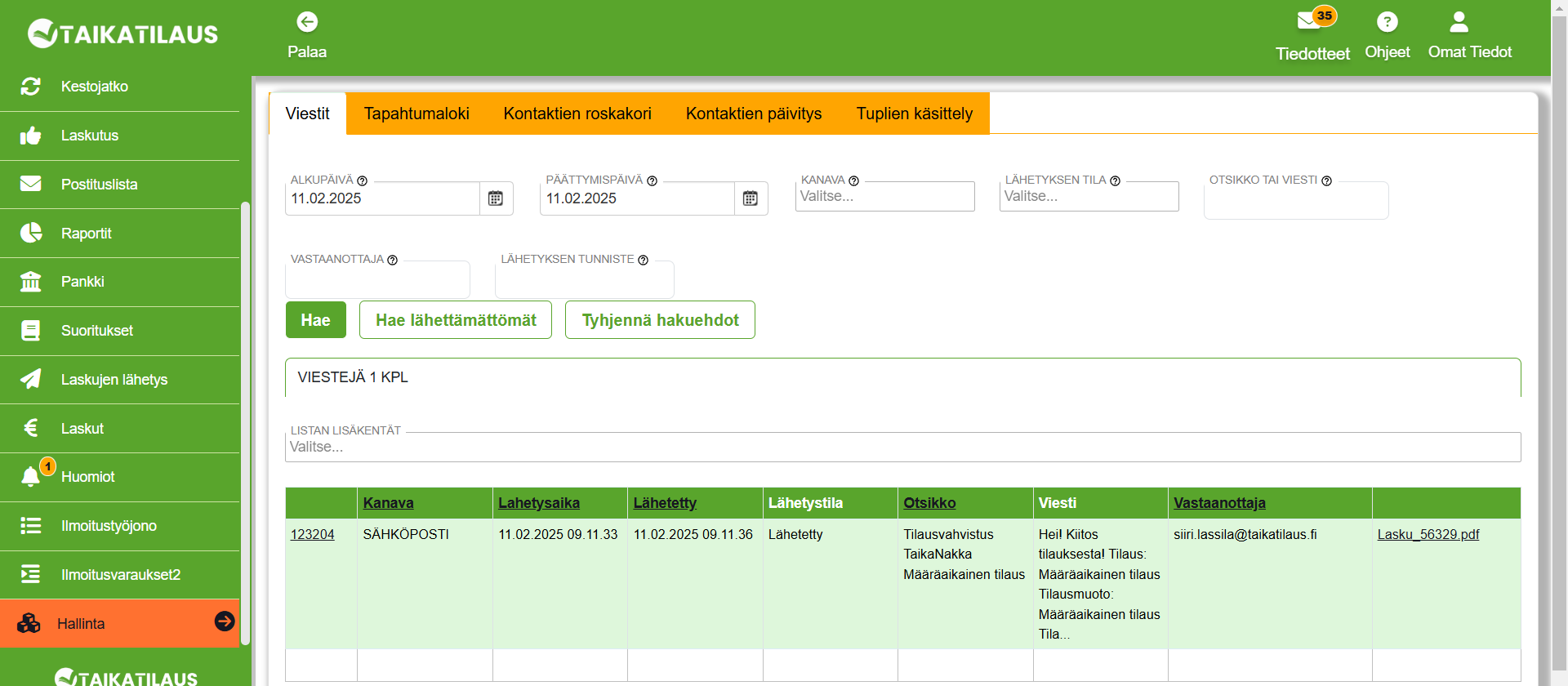Click the VIESTEJÄ 1 KPL summary text
This screenshot has width=1568, height=686.
(x=353, y=377)
